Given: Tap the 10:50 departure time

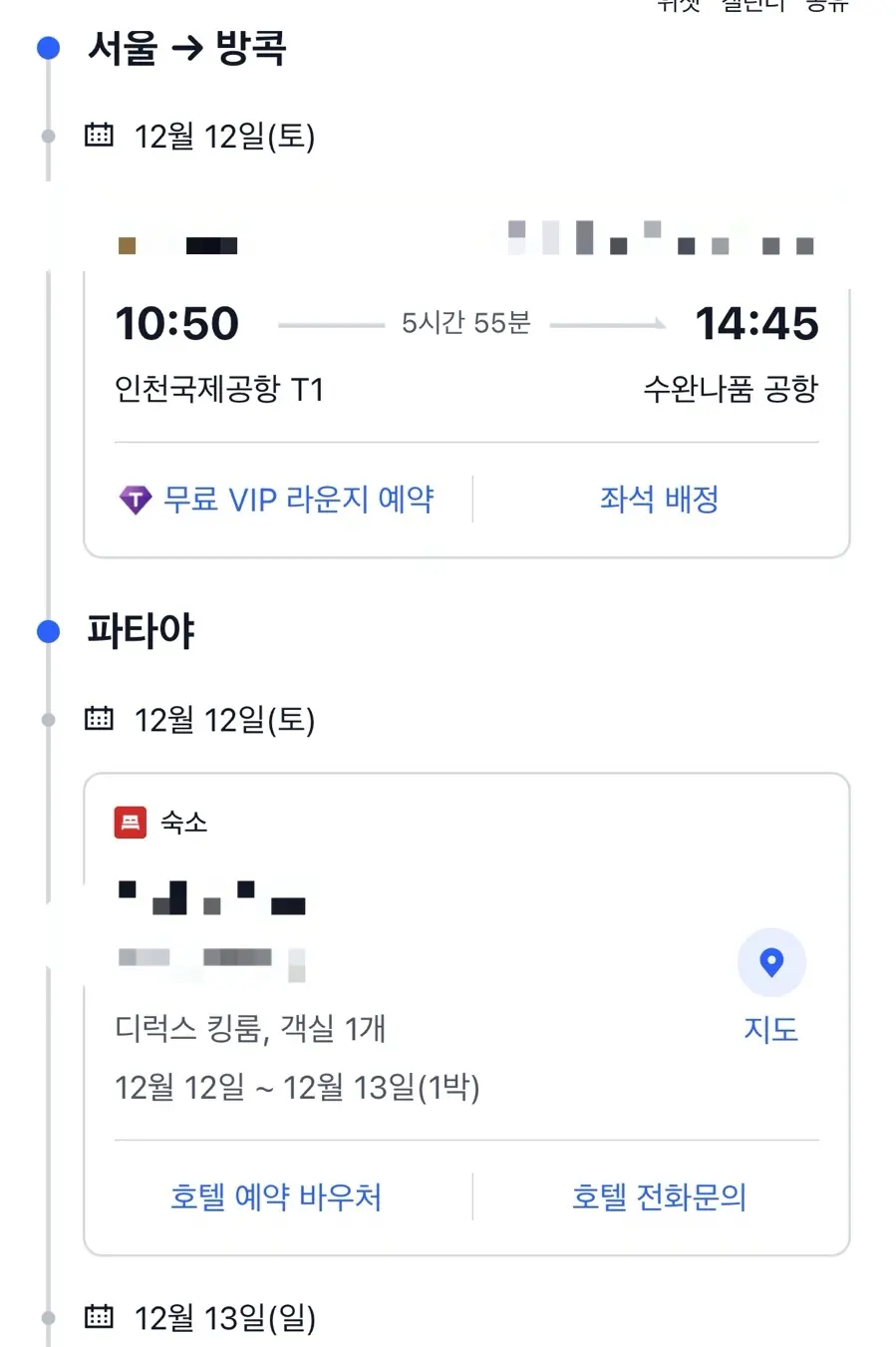Looking at the screenshot, I should (177, 323).
